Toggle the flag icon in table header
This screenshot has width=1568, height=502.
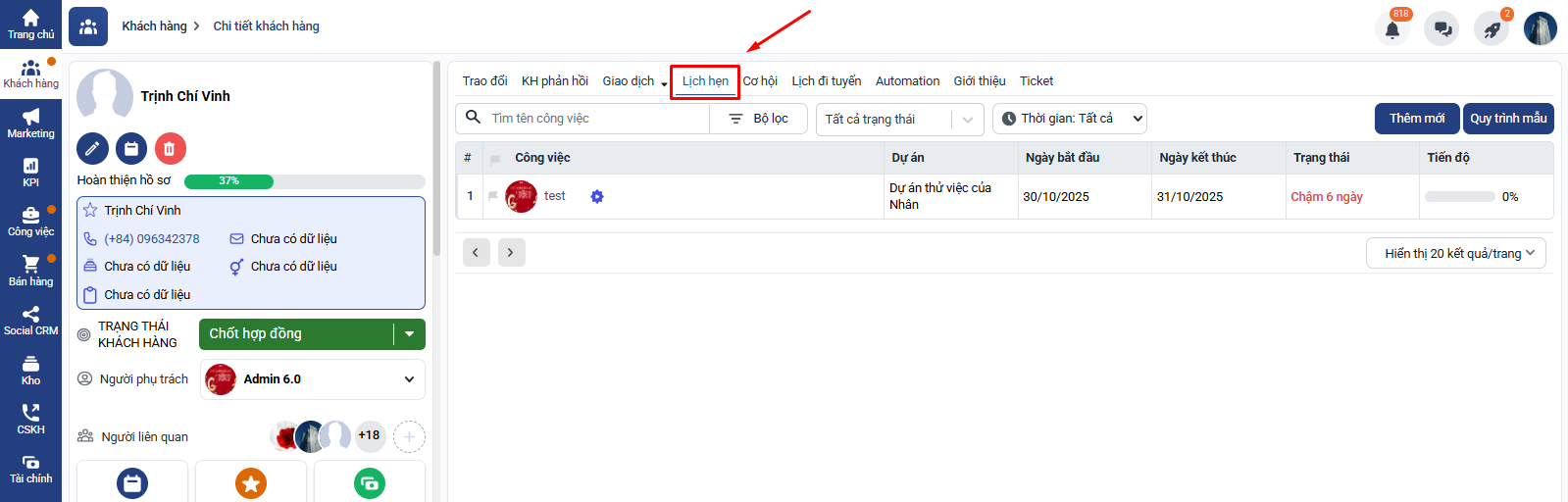tap(495, 158)
